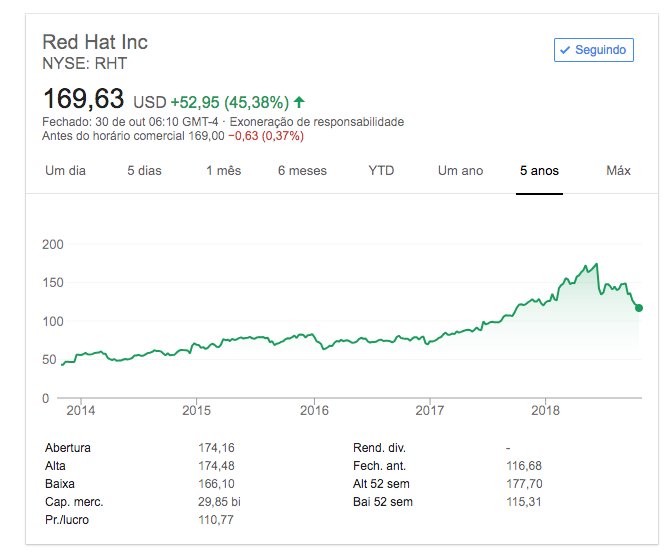
Task: Click the Alt 52 sem value 177,70
Action: [524, 484]
